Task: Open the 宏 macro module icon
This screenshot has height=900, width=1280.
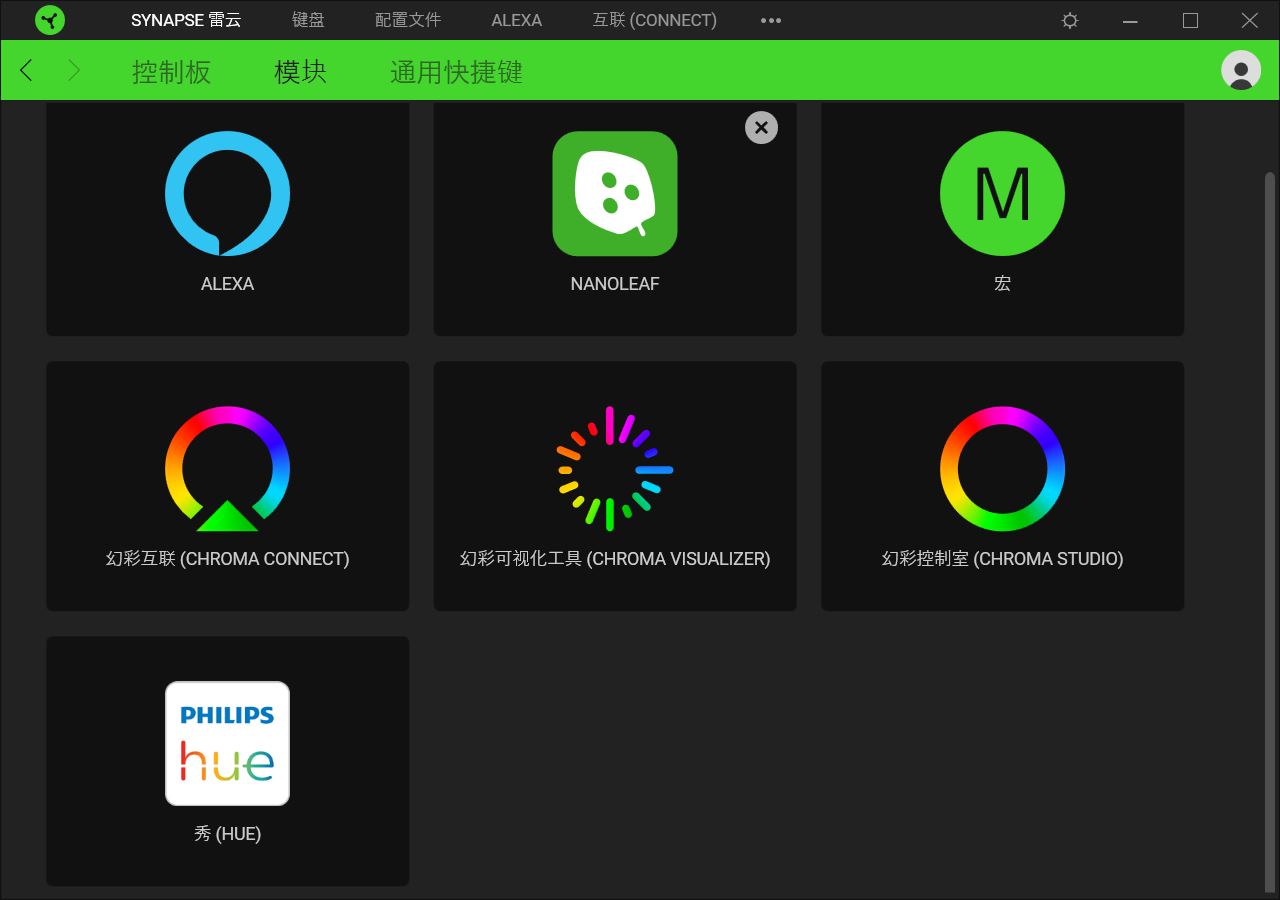Action: coord(1002,194)
